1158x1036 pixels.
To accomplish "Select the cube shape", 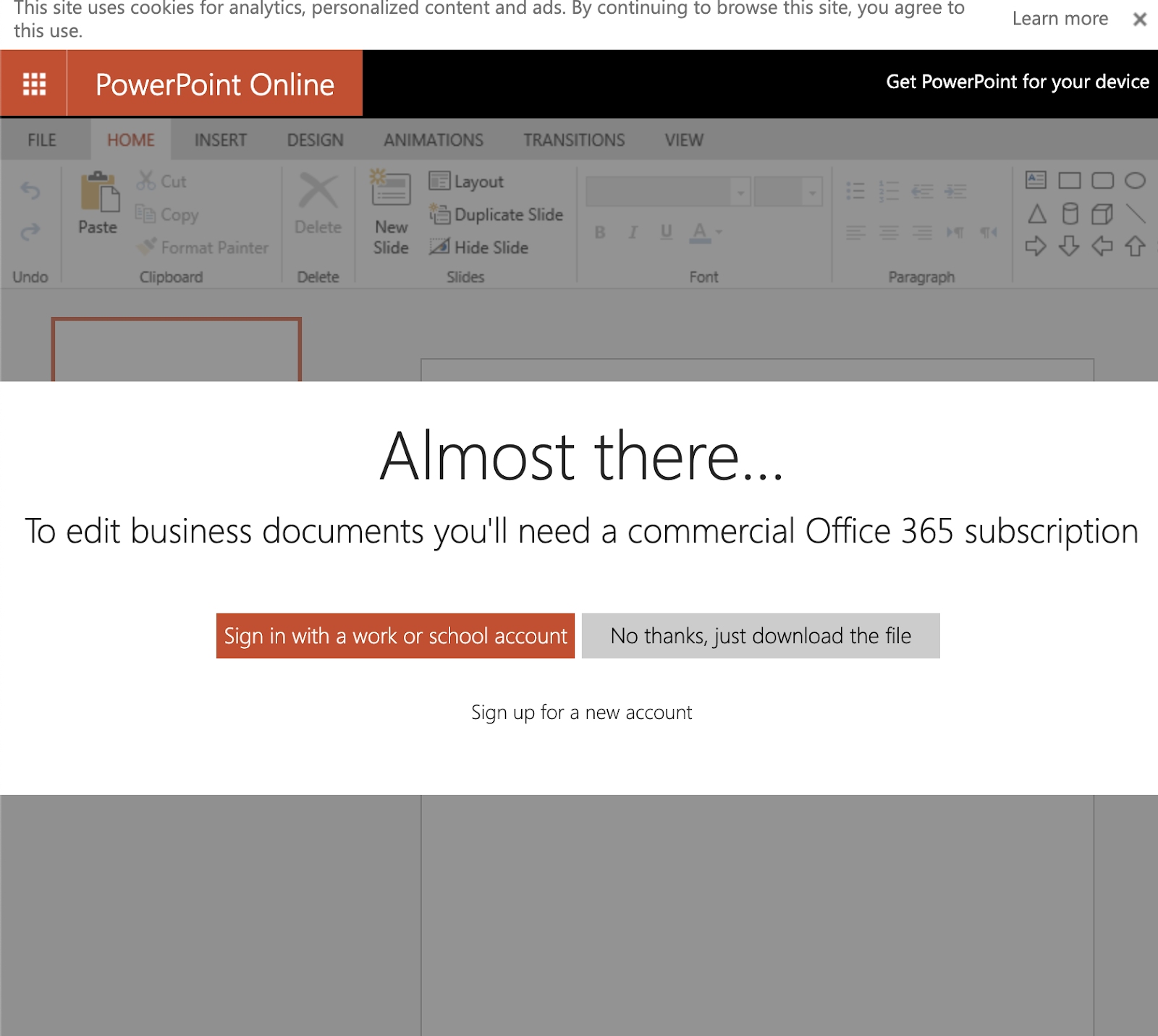I will point(1102,213).
